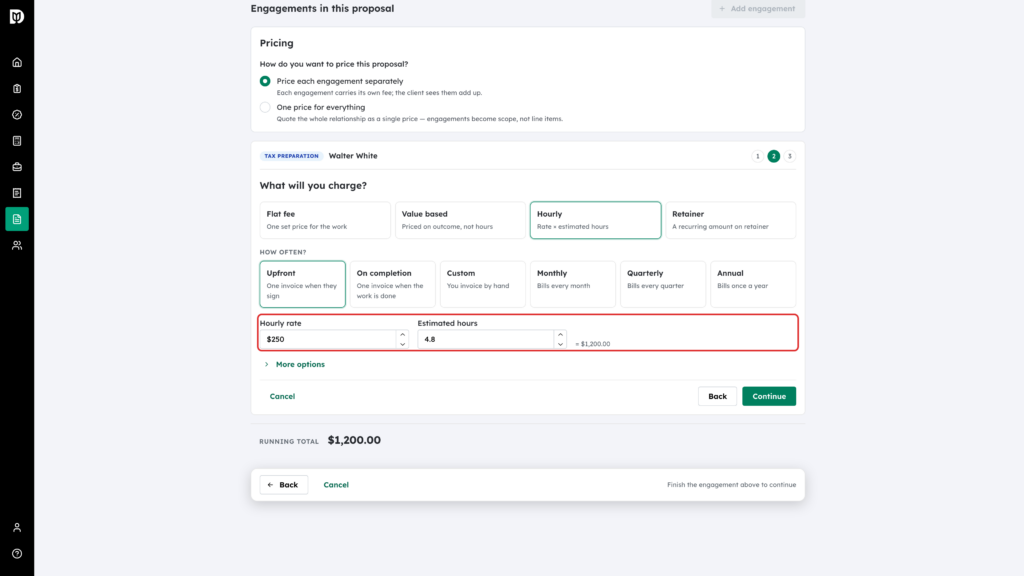Image resolution: width=1024 pixels, height=576 pixels.
Task: Click Cancel link beside bottom Back
Action: click(x=336, y=485)
